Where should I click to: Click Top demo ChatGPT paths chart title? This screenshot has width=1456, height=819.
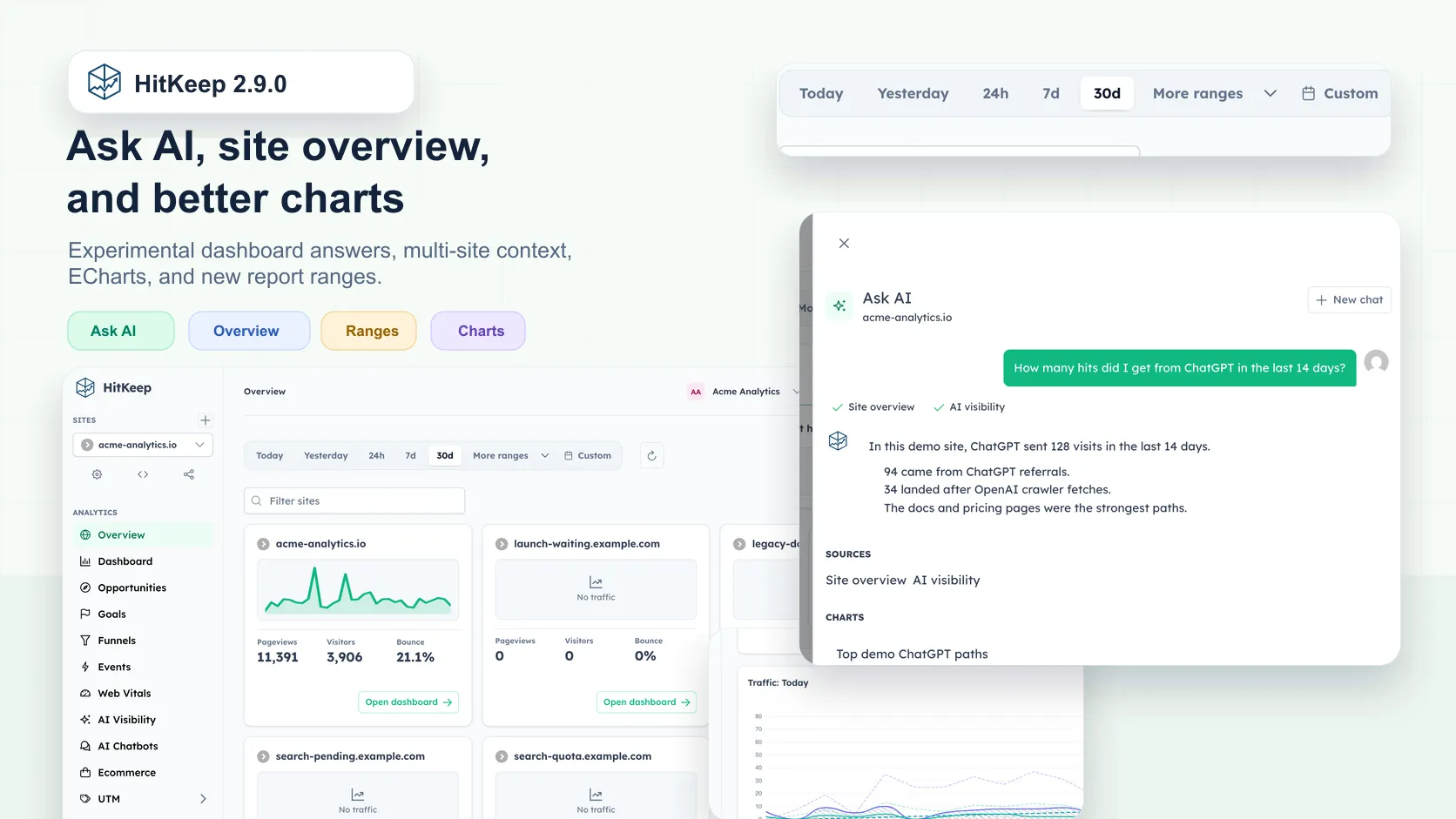tap(912, 655)
